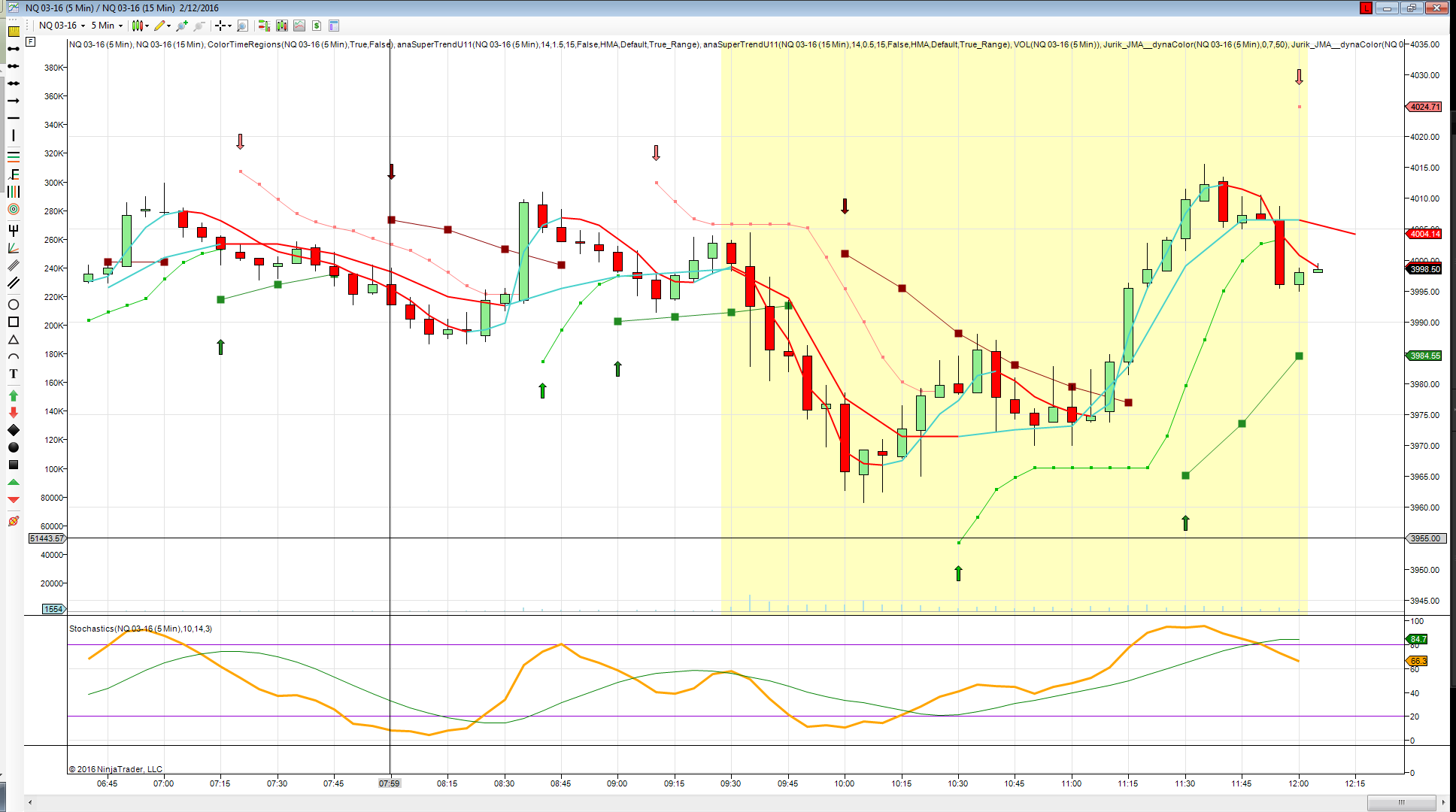
Task: Click the 3998.50 current price marker
Action: (x=1424, y=269)
